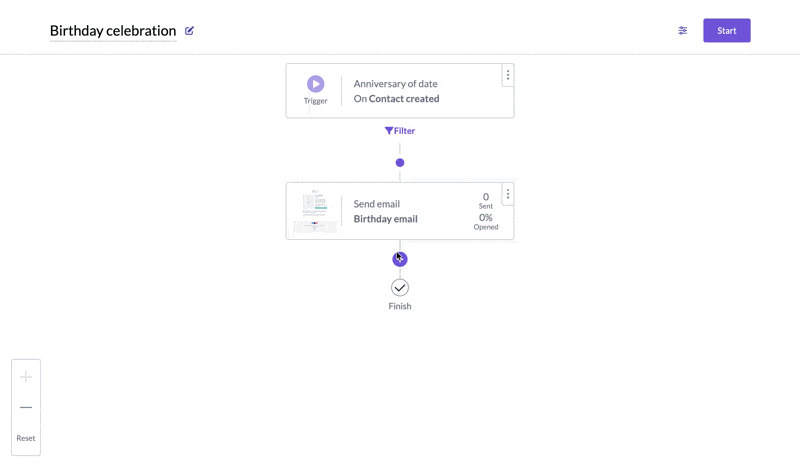Open the trigger card three-dot menu
This screenshot has height=467, width=800.
pos(508,75)
